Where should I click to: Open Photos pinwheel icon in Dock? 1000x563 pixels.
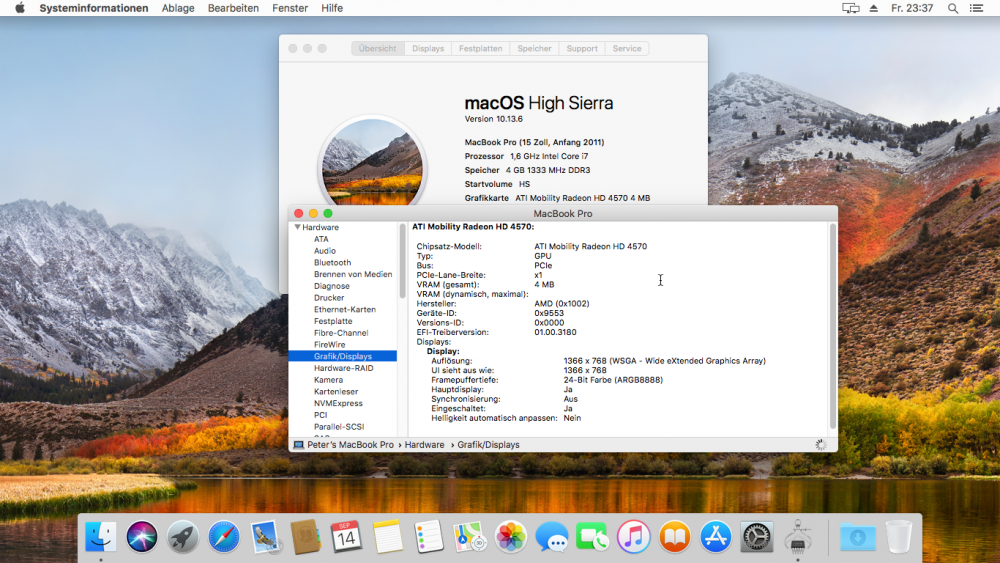[511, 537]
